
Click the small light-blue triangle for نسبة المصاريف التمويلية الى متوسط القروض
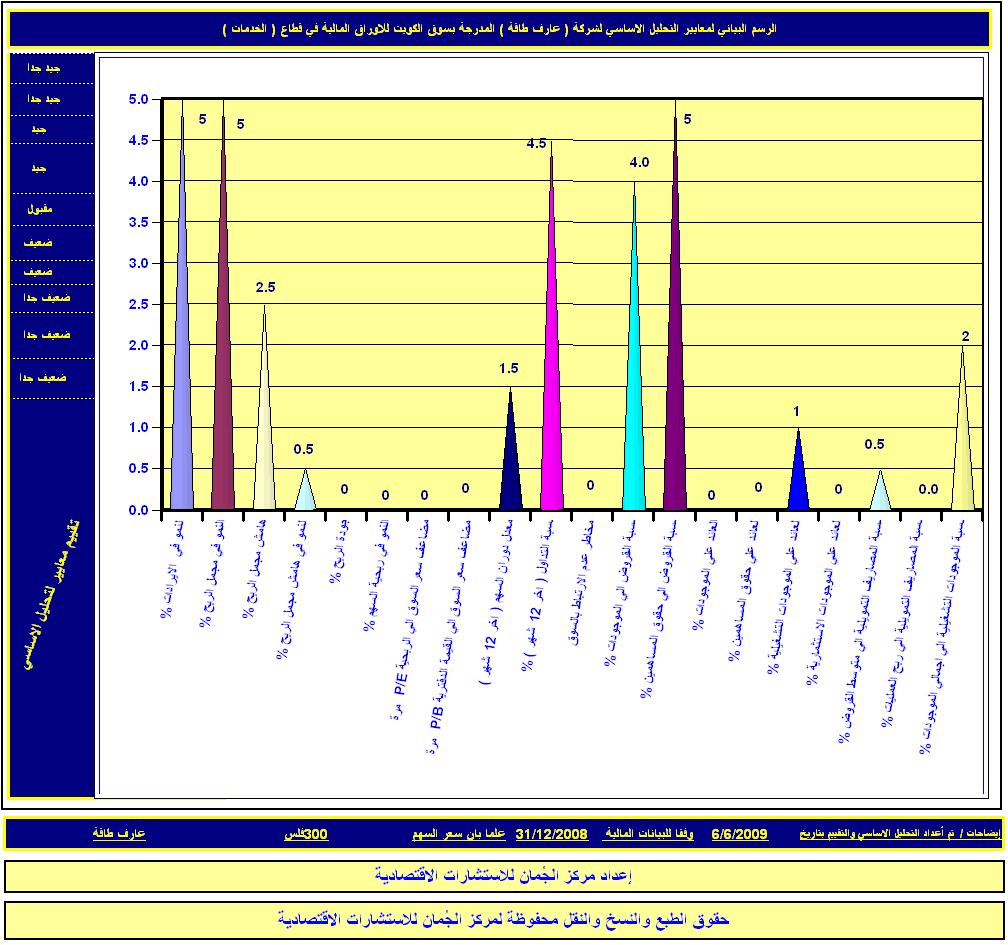click(880, 492)
